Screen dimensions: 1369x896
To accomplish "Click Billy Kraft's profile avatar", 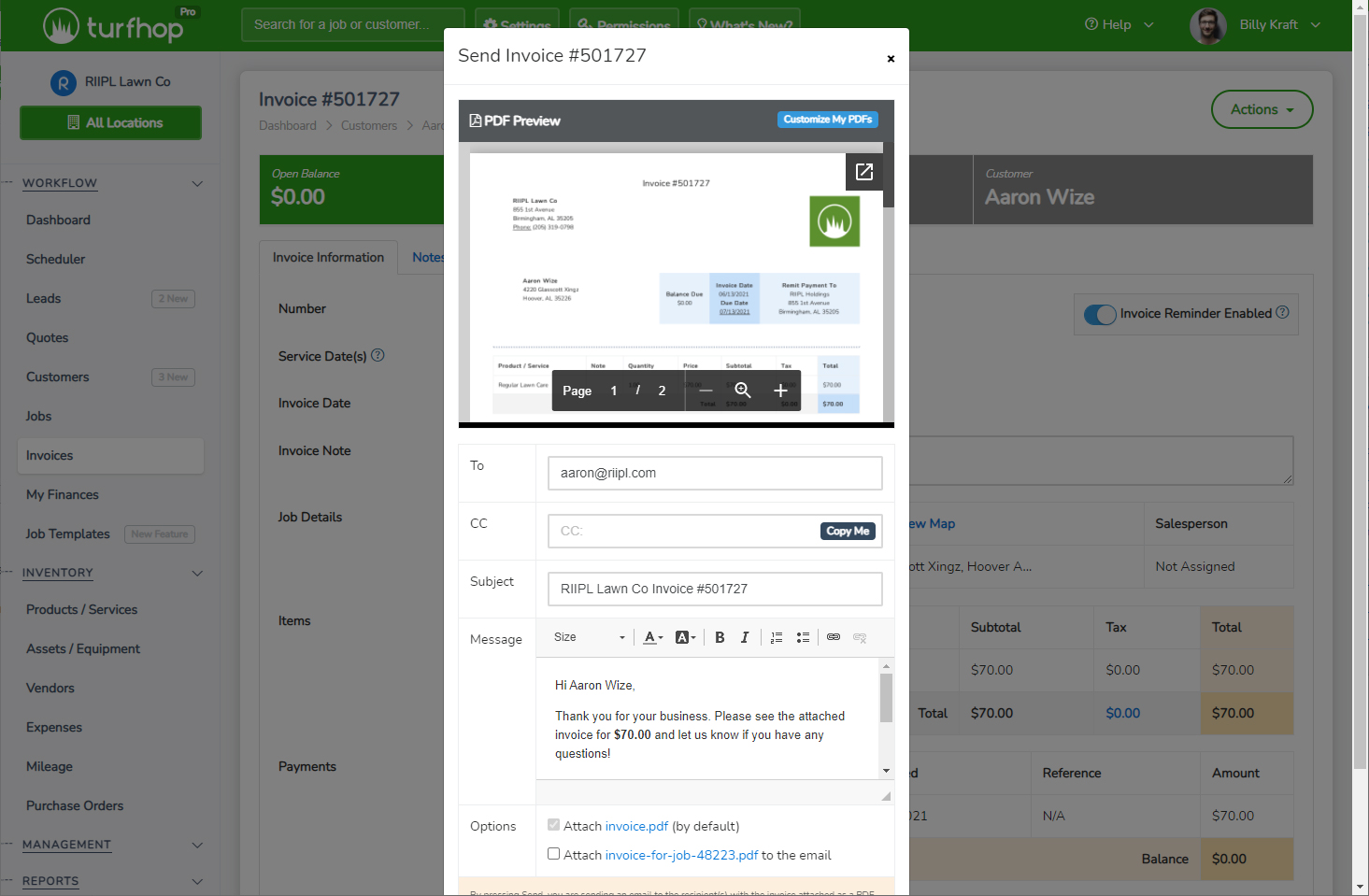I will pos(1208,25).
